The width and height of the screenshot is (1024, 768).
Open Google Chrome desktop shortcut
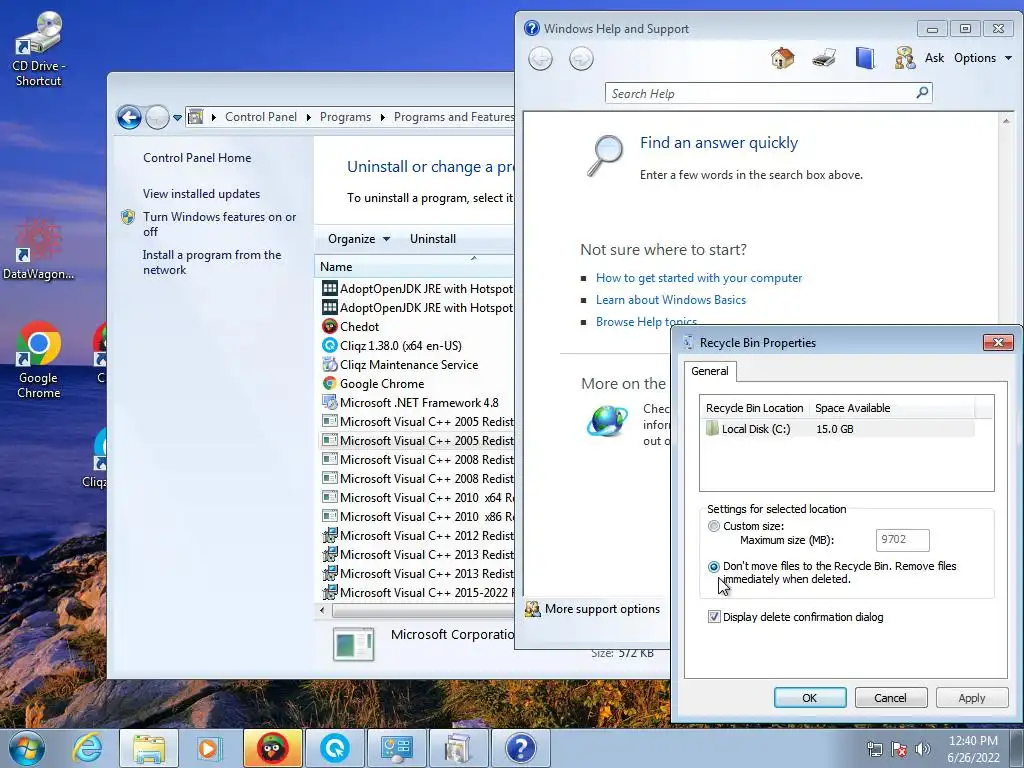tap(39, 360)
